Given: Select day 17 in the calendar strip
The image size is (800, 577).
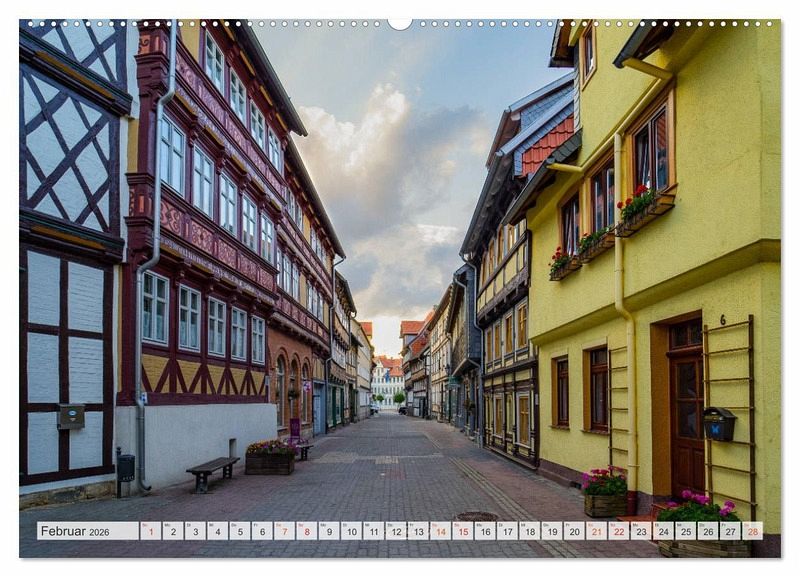Looking at the screenshot, I should (508, 531).
